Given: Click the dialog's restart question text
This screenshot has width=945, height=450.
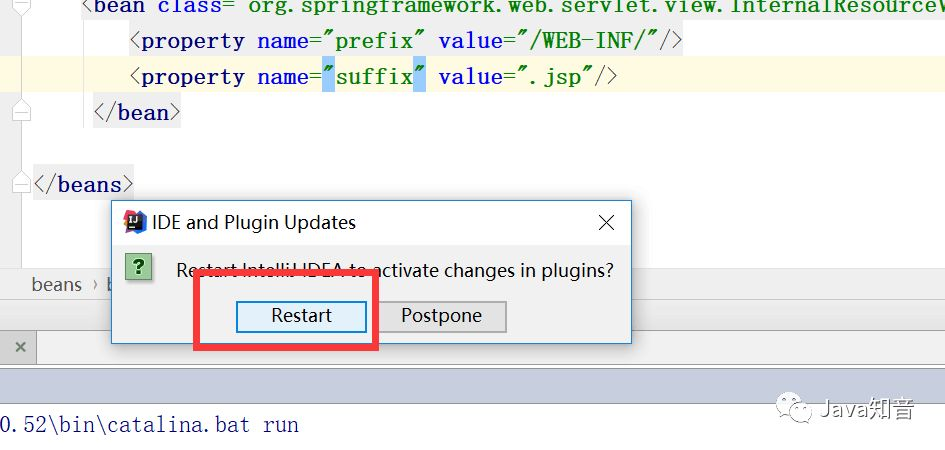Looking at the screenshot, I should [395, 270].
